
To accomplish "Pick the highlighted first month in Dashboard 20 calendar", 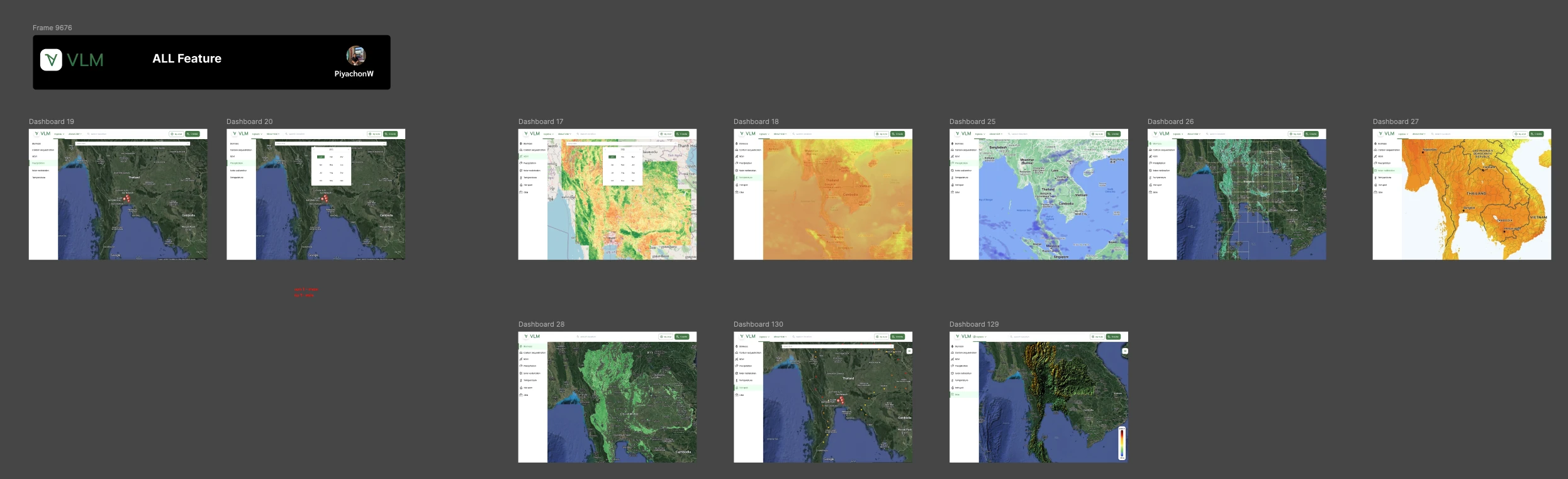I will [321, 157].
